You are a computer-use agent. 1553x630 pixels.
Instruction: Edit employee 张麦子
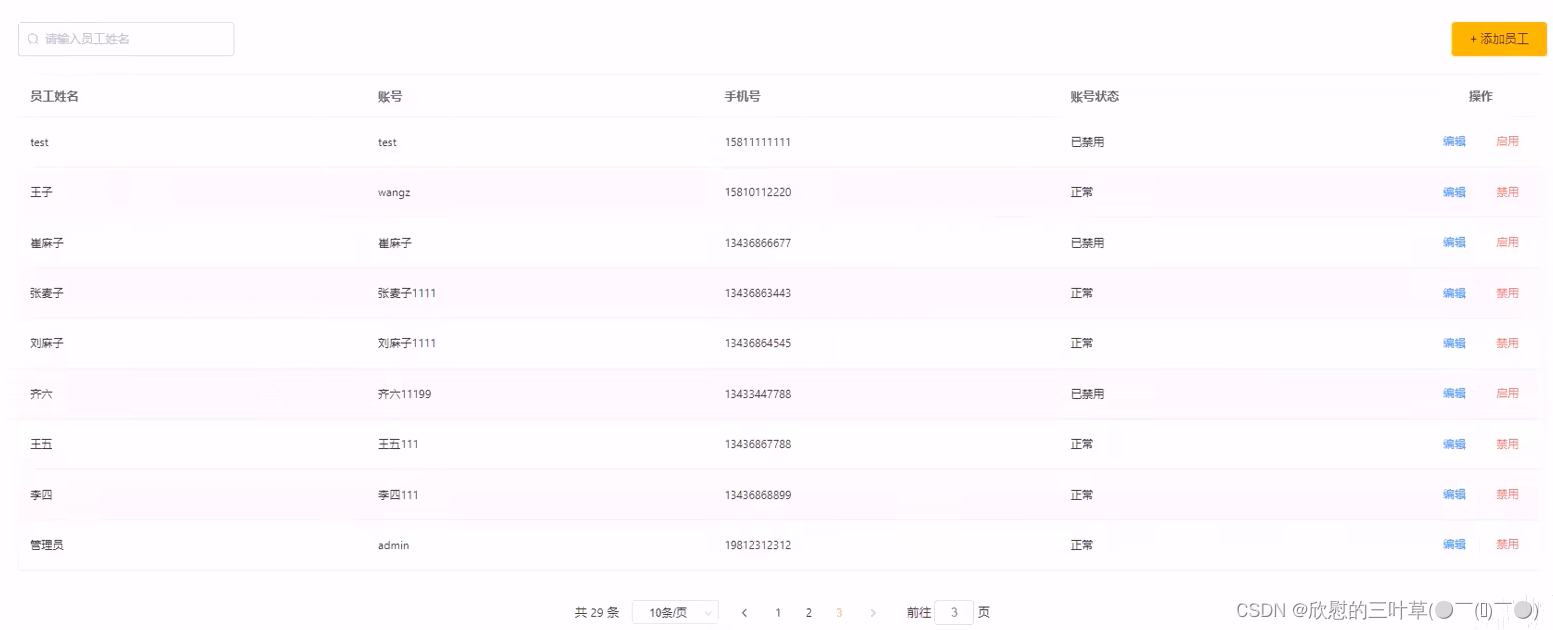coord(1454,293)
